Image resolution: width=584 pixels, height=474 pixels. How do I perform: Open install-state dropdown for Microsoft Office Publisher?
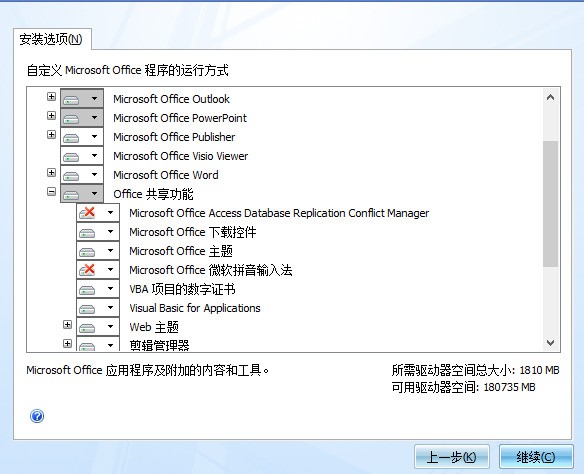click(94, 137)
